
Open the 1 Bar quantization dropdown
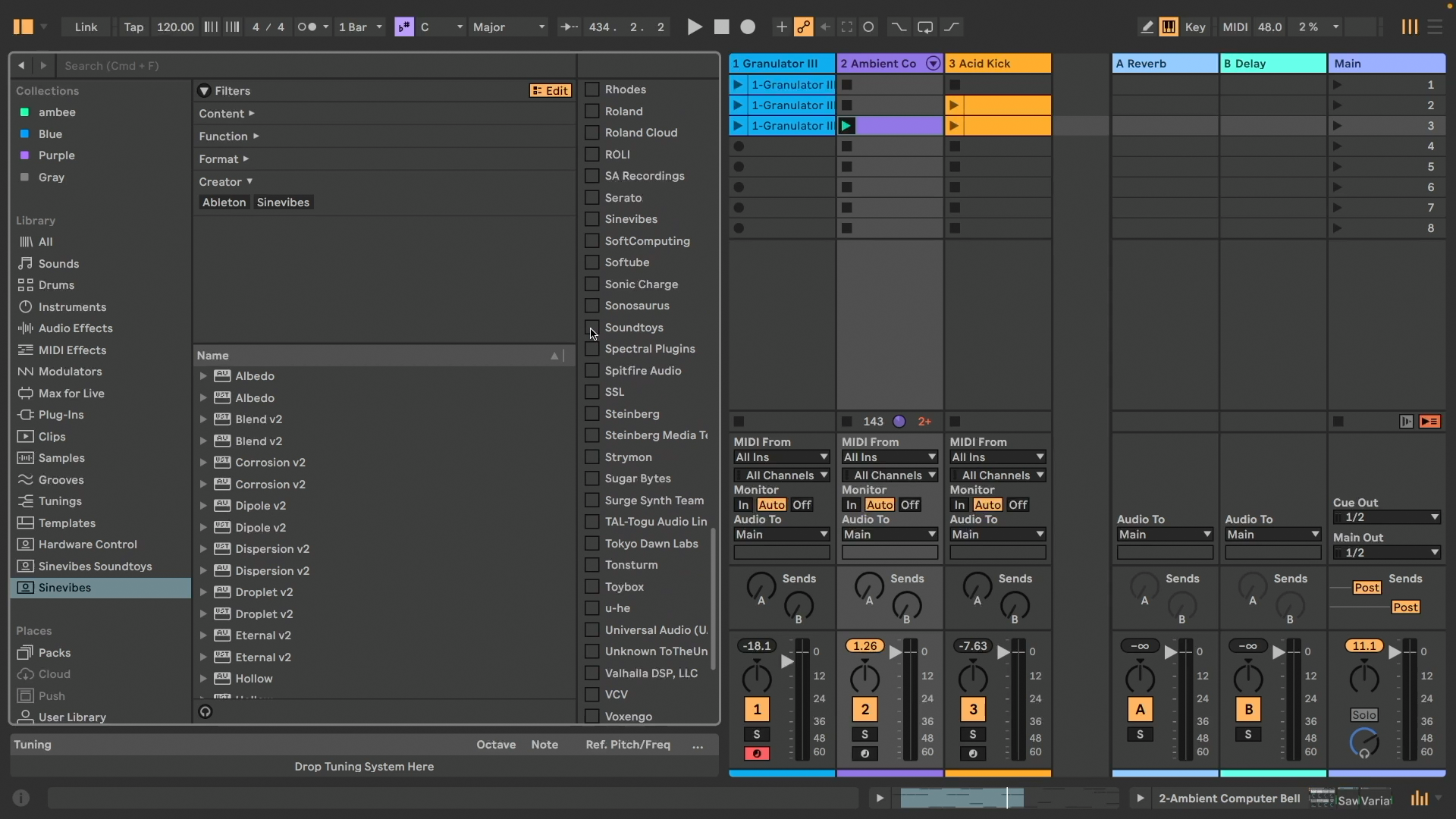coord(359,27)
